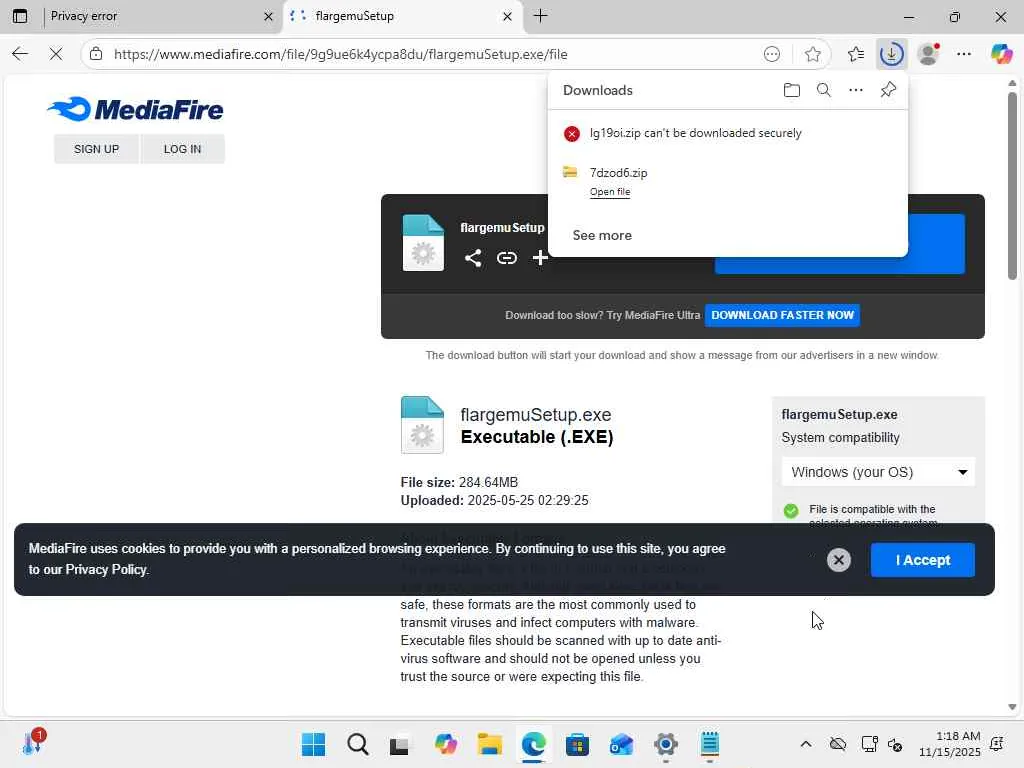Image resolution: width=1024 pixels, height=768 pixels.
Task: Share the flargemuSetup file
Action: pos(473,258)
